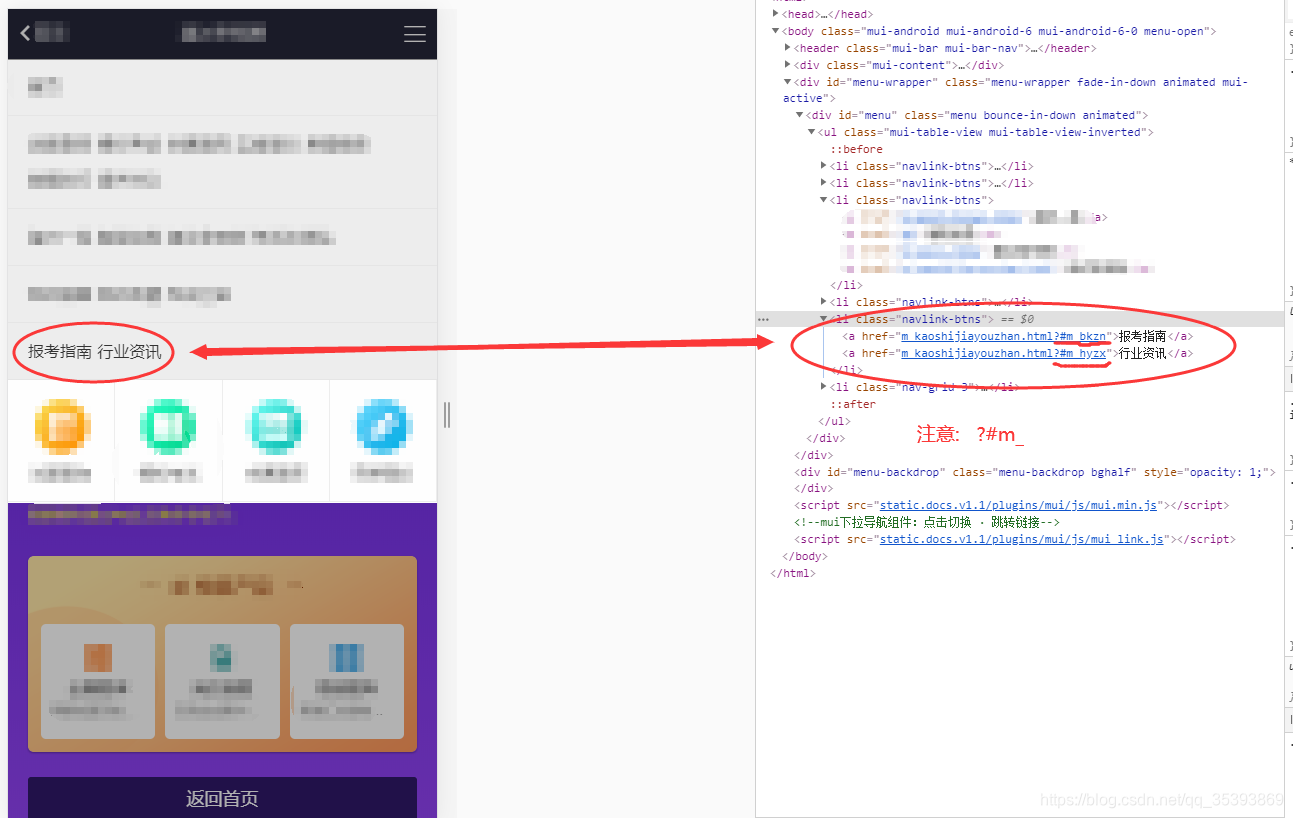Expand the first navlink-btns li node
Screen dimensions: 1293x818
(823, 165)
